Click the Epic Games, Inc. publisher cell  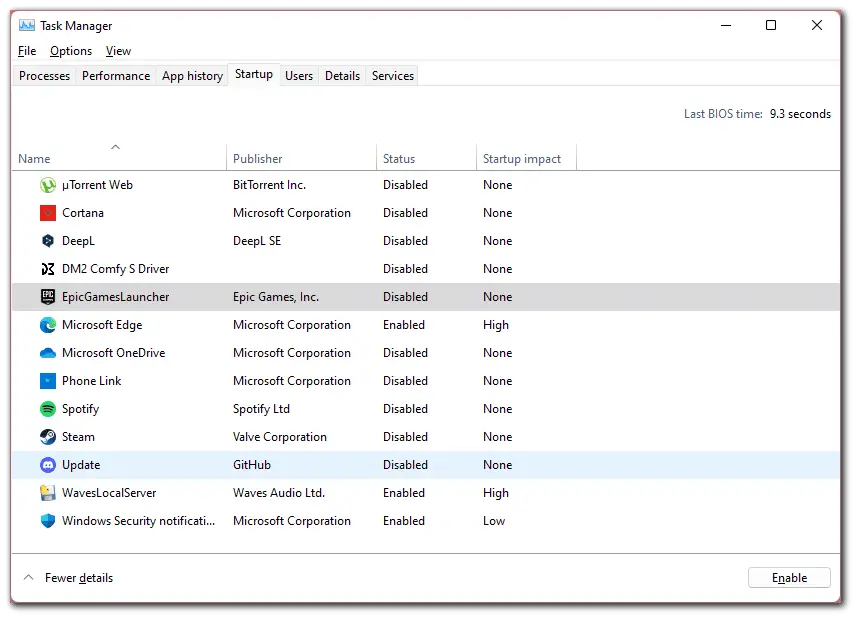pyautogui.click(x=276, y=297)
